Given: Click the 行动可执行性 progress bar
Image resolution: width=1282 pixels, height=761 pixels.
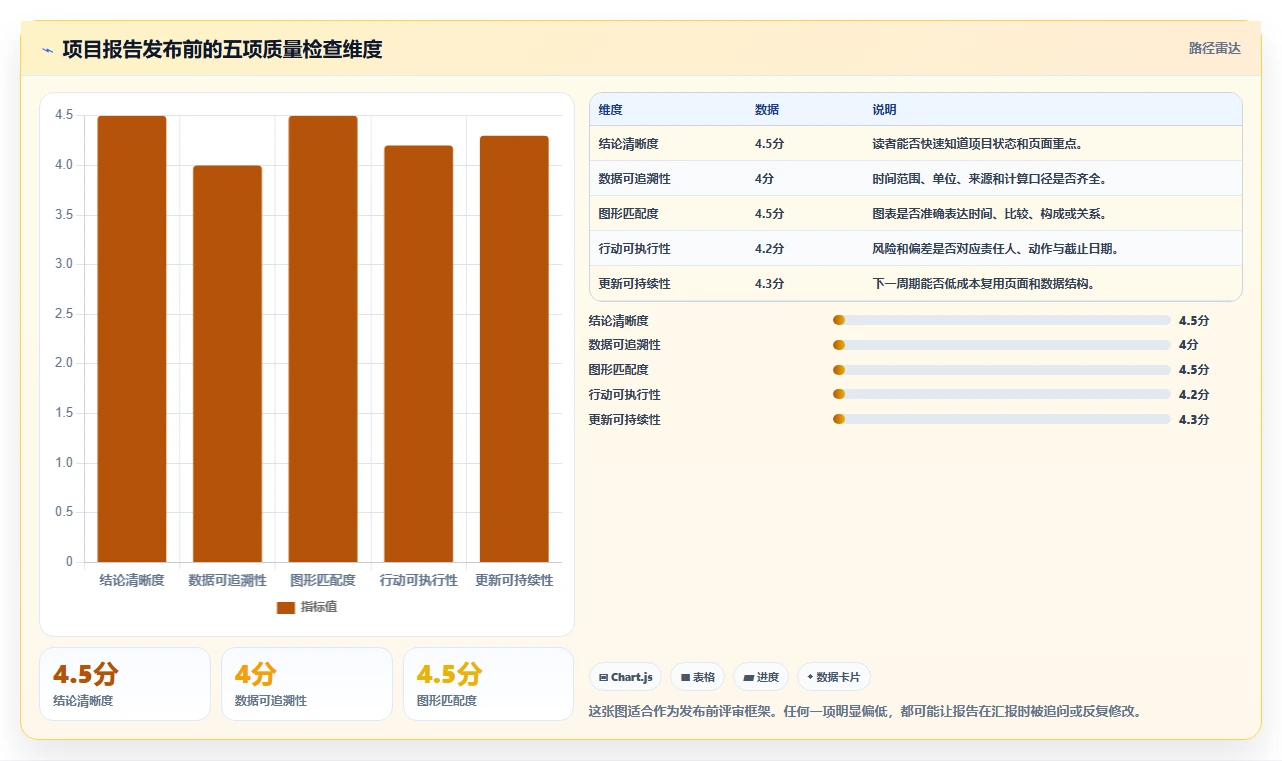Looking at the screenshot, I should pyautogui.click(x=1001, y=395).
